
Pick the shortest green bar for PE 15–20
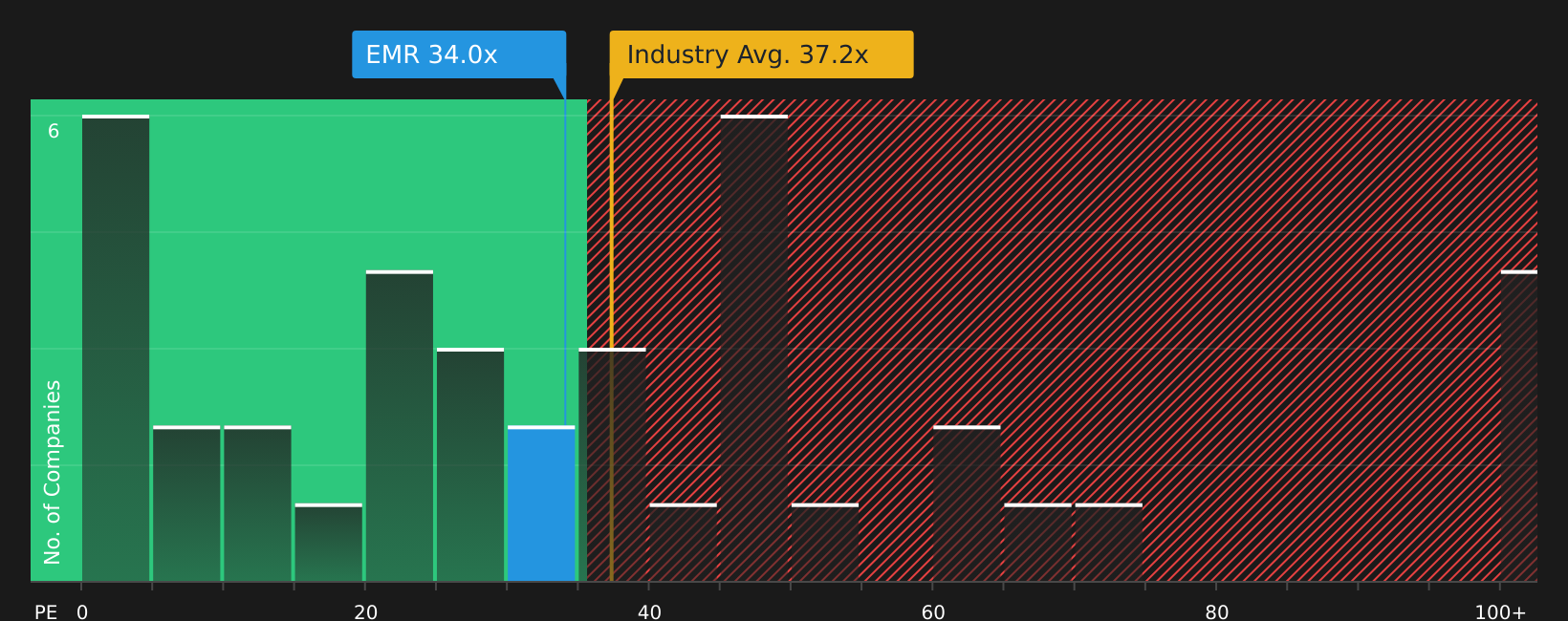(x=329, y=543)
